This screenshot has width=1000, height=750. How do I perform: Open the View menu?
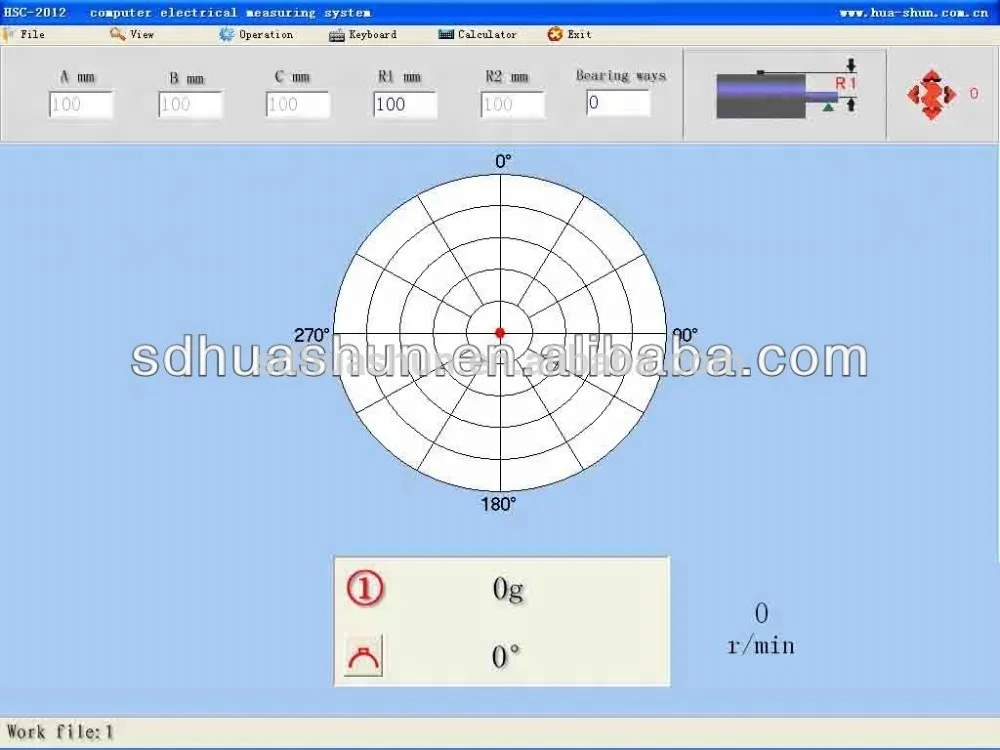coord(142,34)
